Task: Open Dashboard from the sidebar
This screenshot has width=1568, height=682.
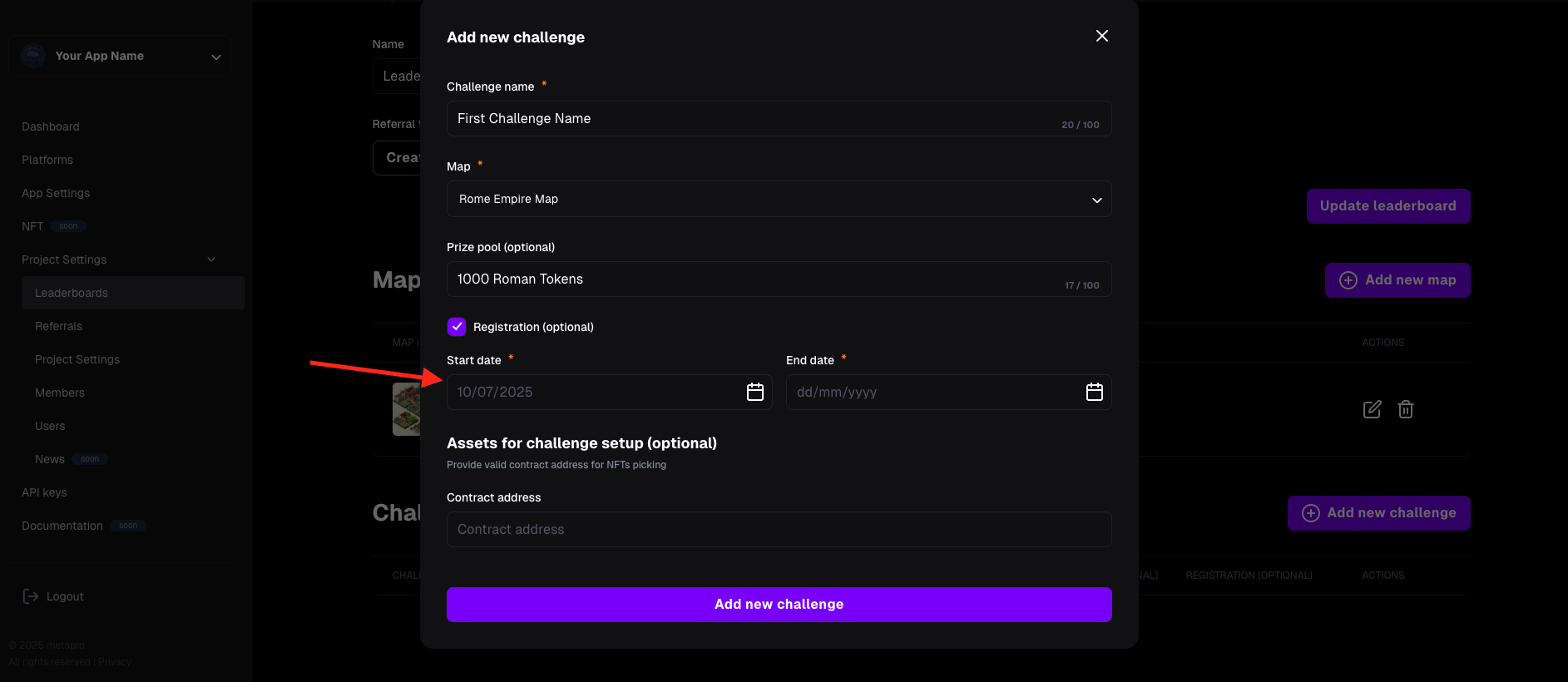Action: point(51,126)
